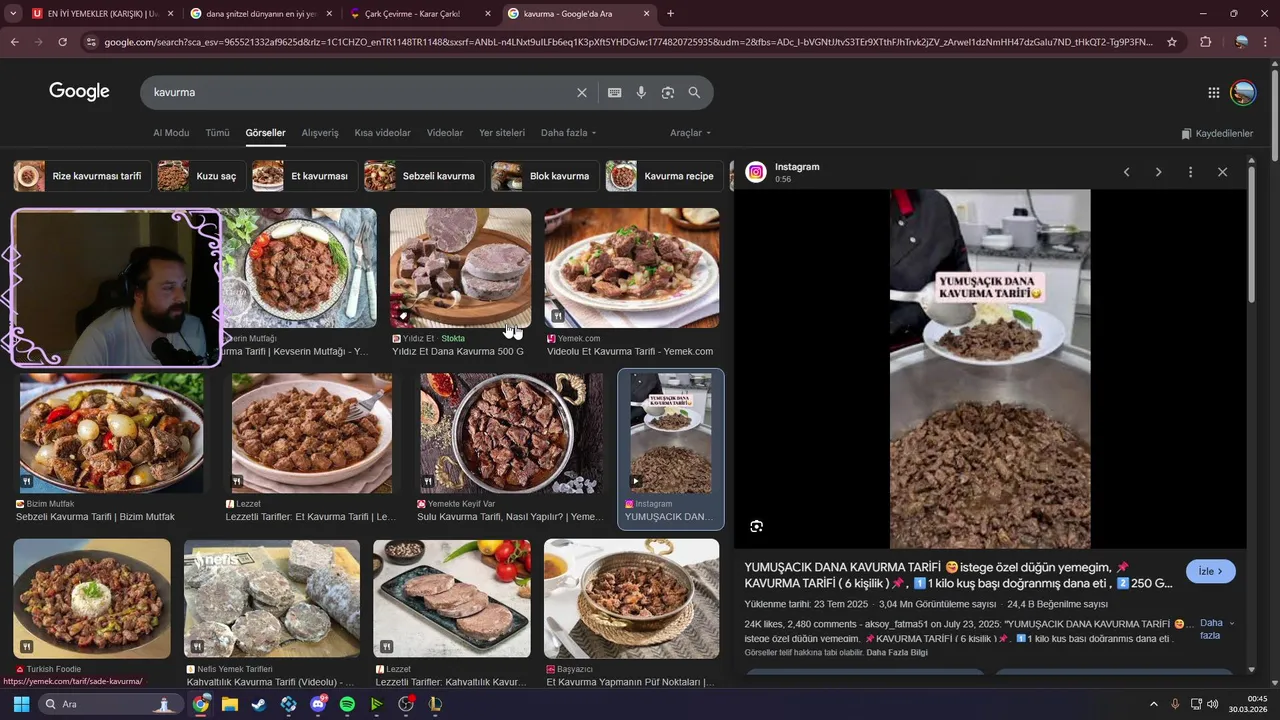This screenshot has height=720, width=1280.
Task: Open the Lezzet Et Kavurma Tarifi thumbnail
Action: coord(311,434)
